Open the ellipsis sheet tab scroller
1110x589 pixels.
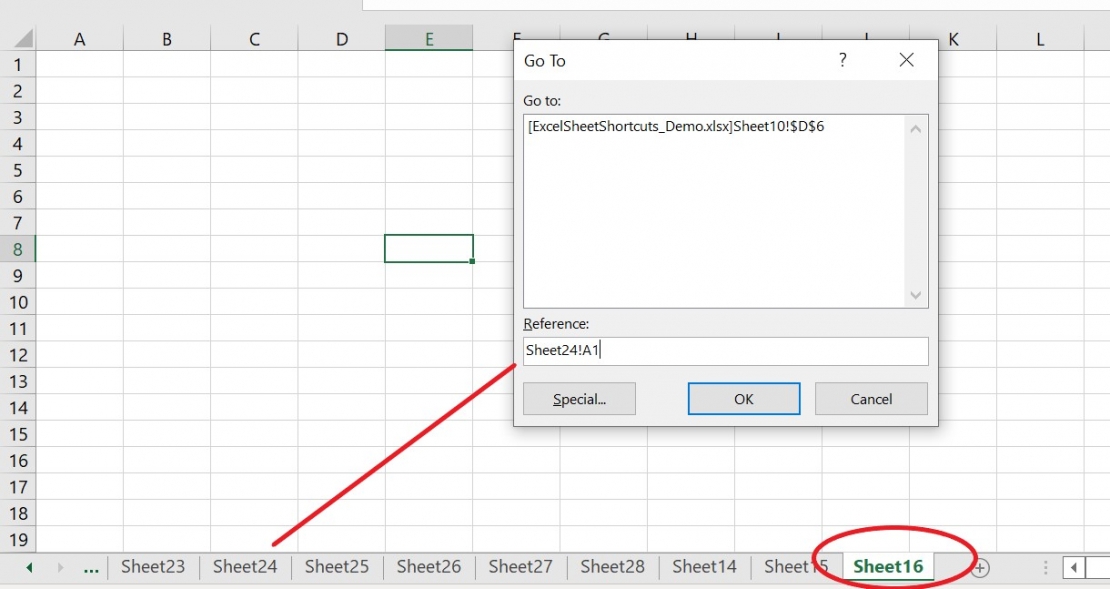tap(90, 567)
